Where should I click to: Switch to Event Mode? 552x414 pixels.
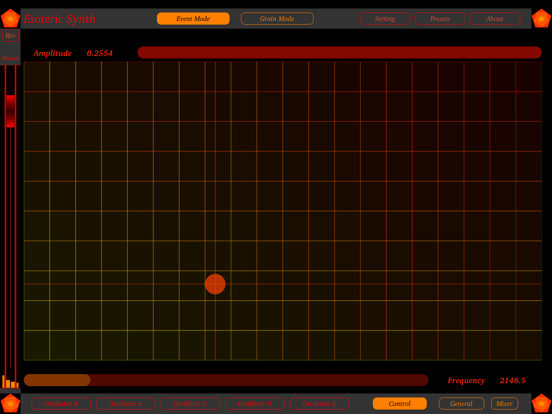193,19
